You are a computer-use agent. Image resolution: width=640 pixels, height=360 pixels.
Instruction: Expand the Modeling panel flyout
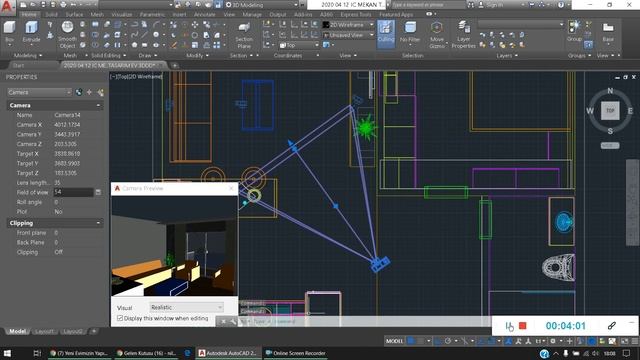click(28, 56)
